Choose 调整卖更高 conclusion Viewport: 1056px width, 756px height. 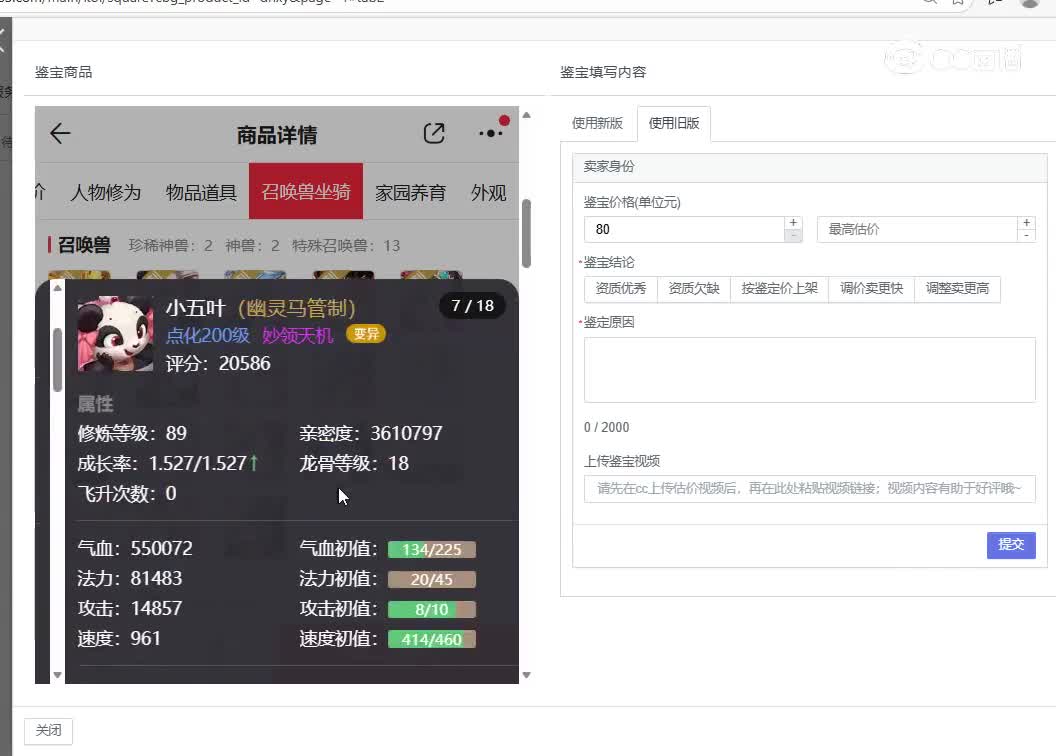pos(957,289)
